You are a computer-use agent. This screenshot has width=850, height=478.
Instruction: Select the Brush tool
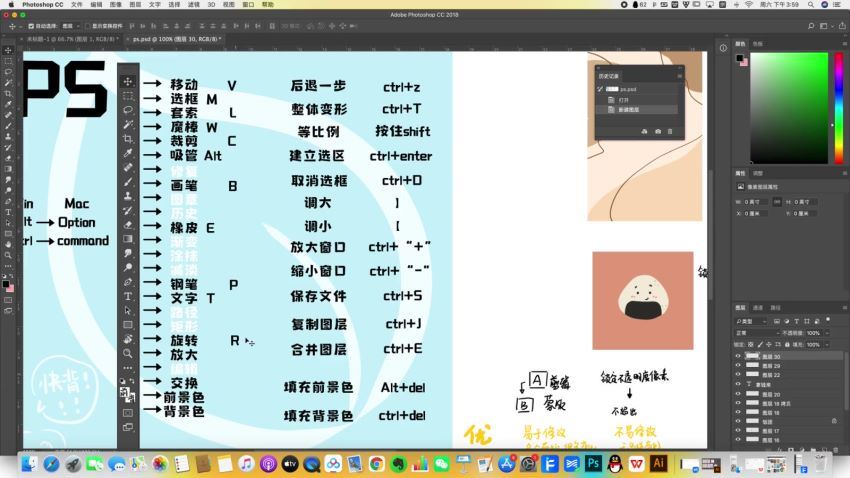8,126
